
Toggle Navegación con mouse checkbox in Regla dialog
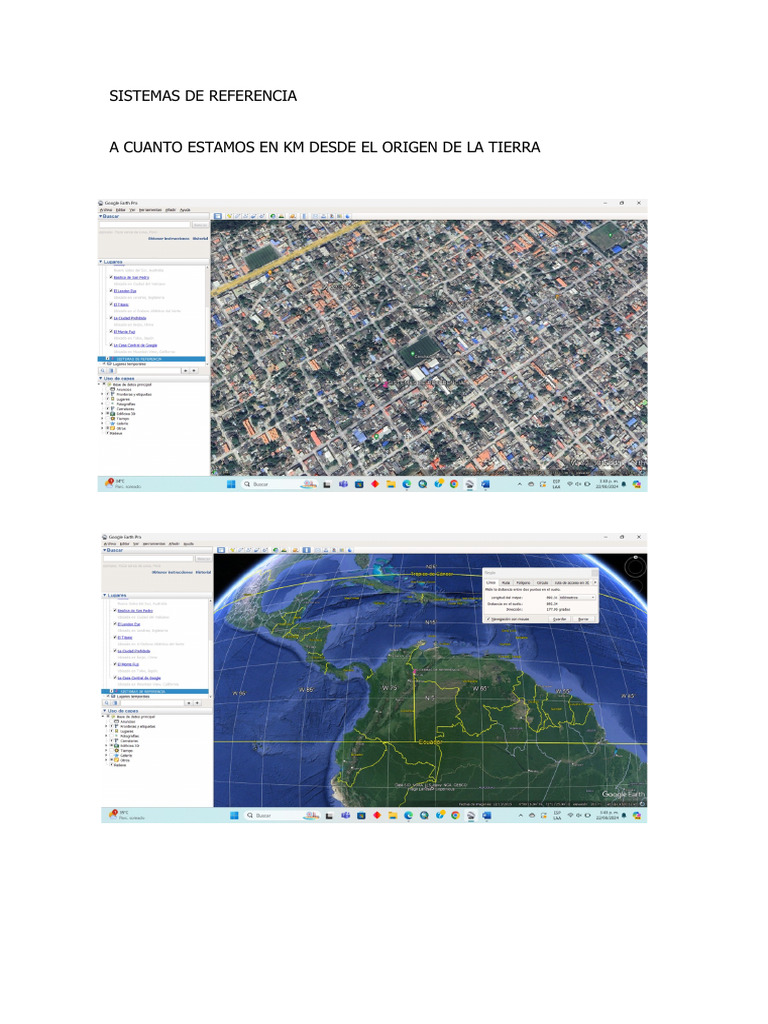(488, 618)
